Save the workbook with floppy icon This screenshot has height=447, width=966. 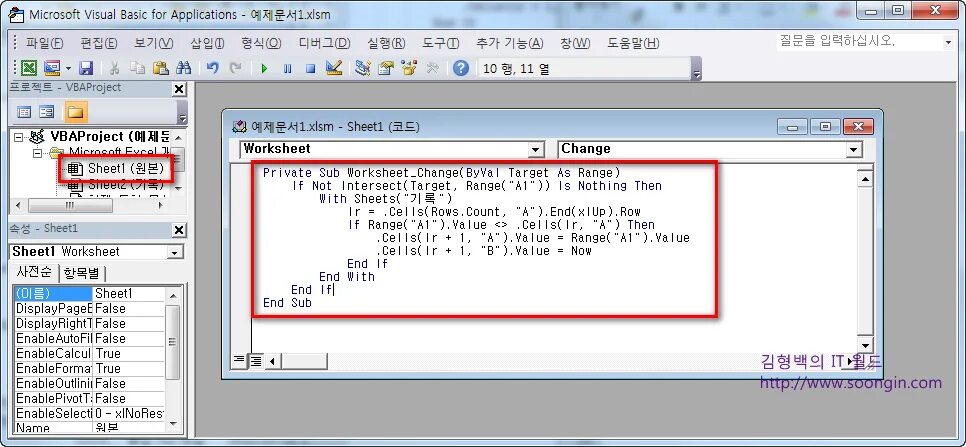coord(86,68)
